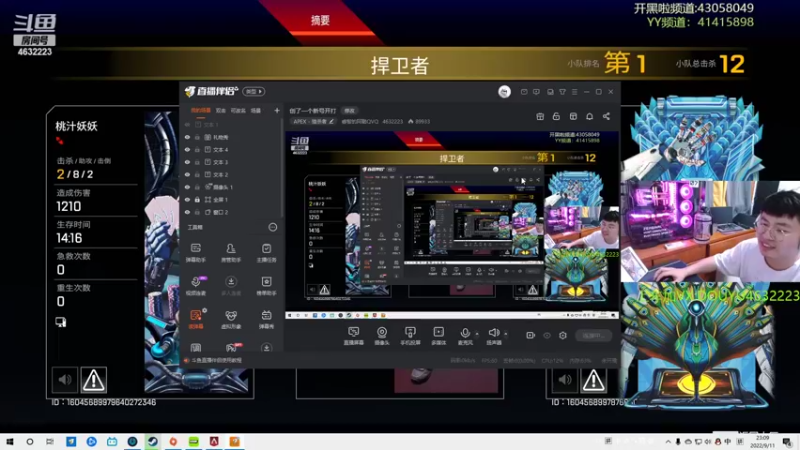The height and width of the screenshot is (450, 800).
Task: Open microphone options arrow
Action: [477, 334]
